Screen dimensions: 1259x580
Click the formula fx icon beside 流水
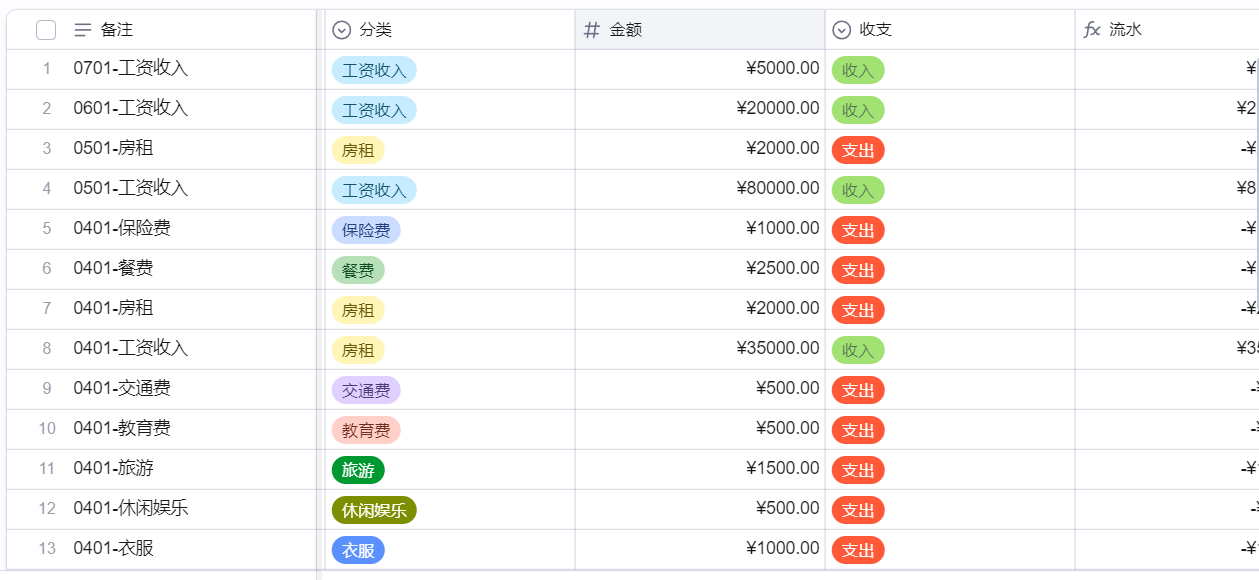click(1092, 30)
